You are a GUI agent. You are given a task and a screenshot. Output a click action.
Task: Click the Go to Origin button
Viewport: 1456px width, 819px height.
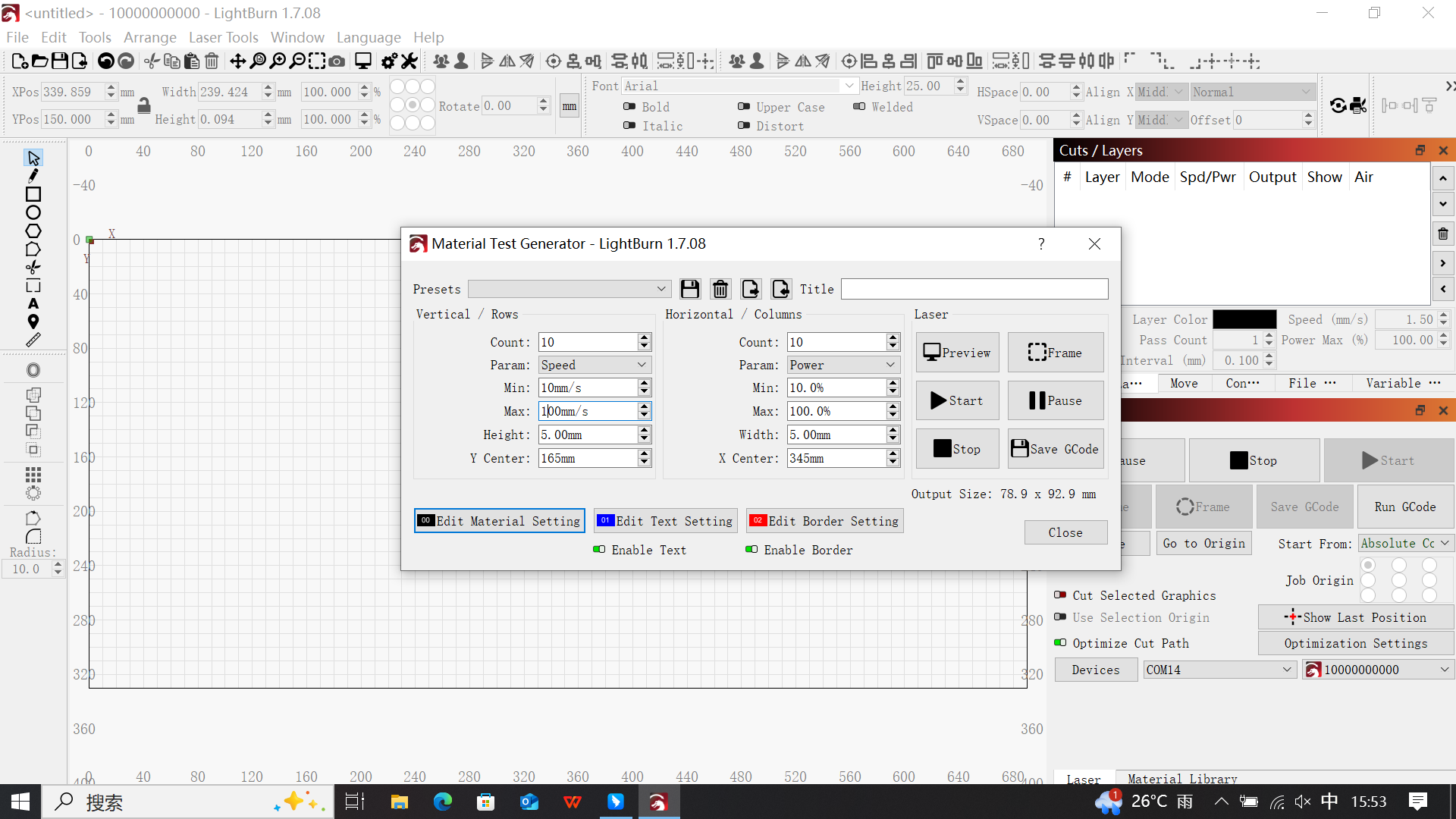point(1203,543)
